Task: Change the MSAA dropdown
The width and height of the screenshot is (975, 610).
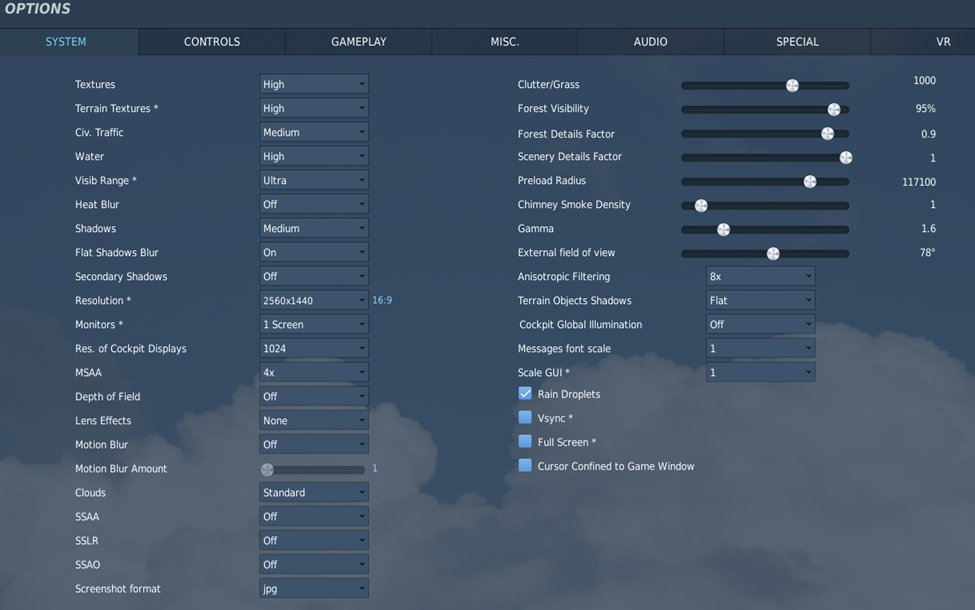Action: [314, 372]
